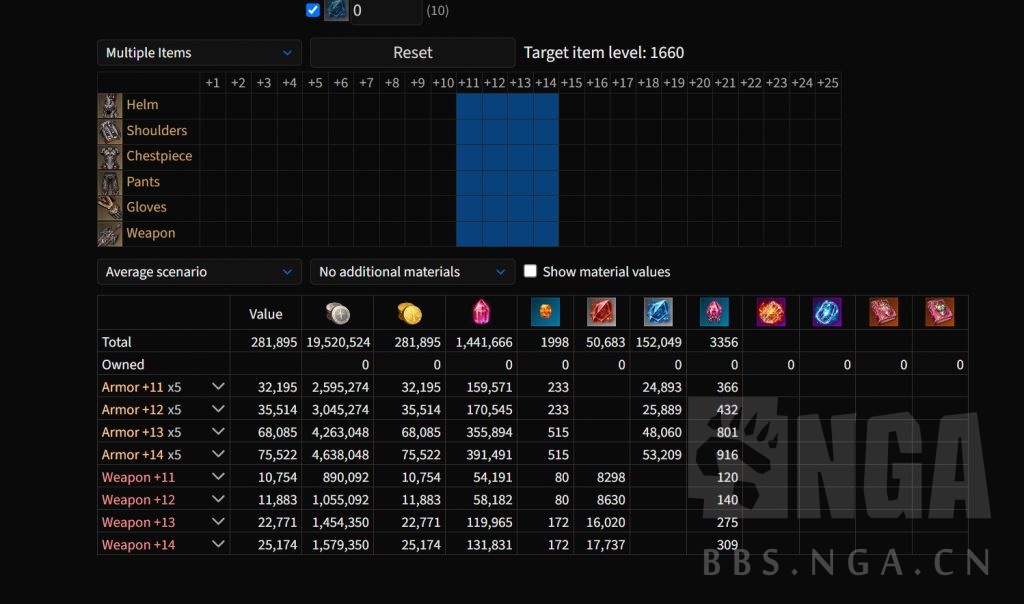The image size is (1024, 604).
Task: Click the pink shard crystal icon
Action: tap(481, 313)
